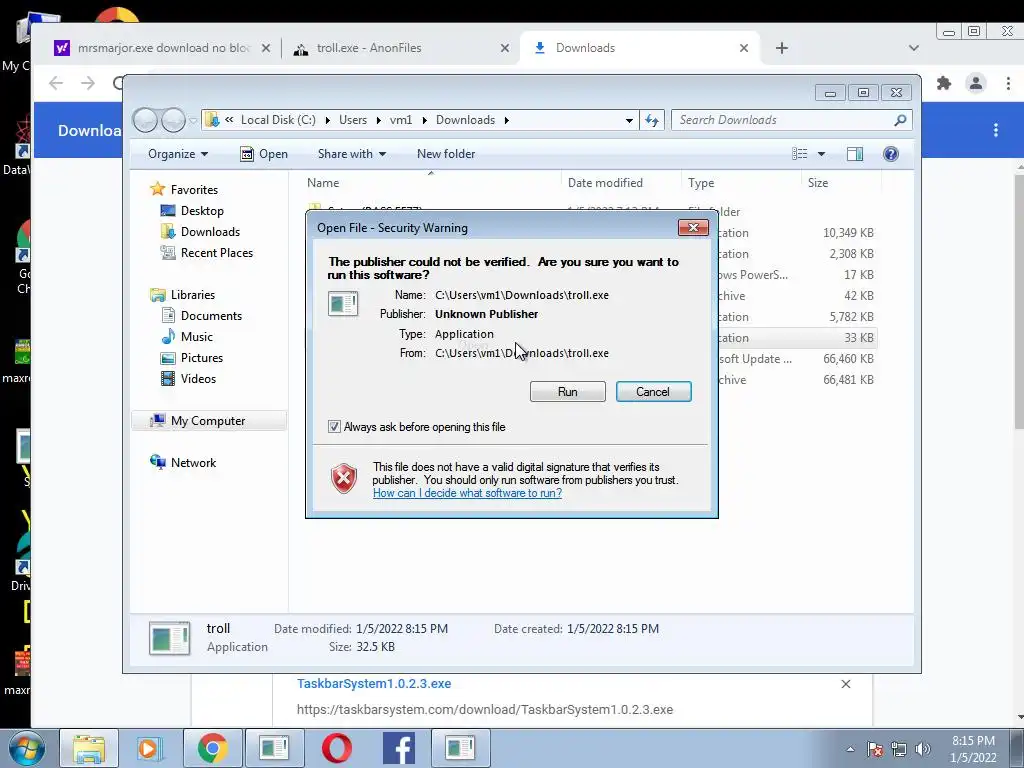Viewport: 1024px width, 768px height.
Task: Click the magnifier icon in Search Downloads
Action: pos(901,120)
